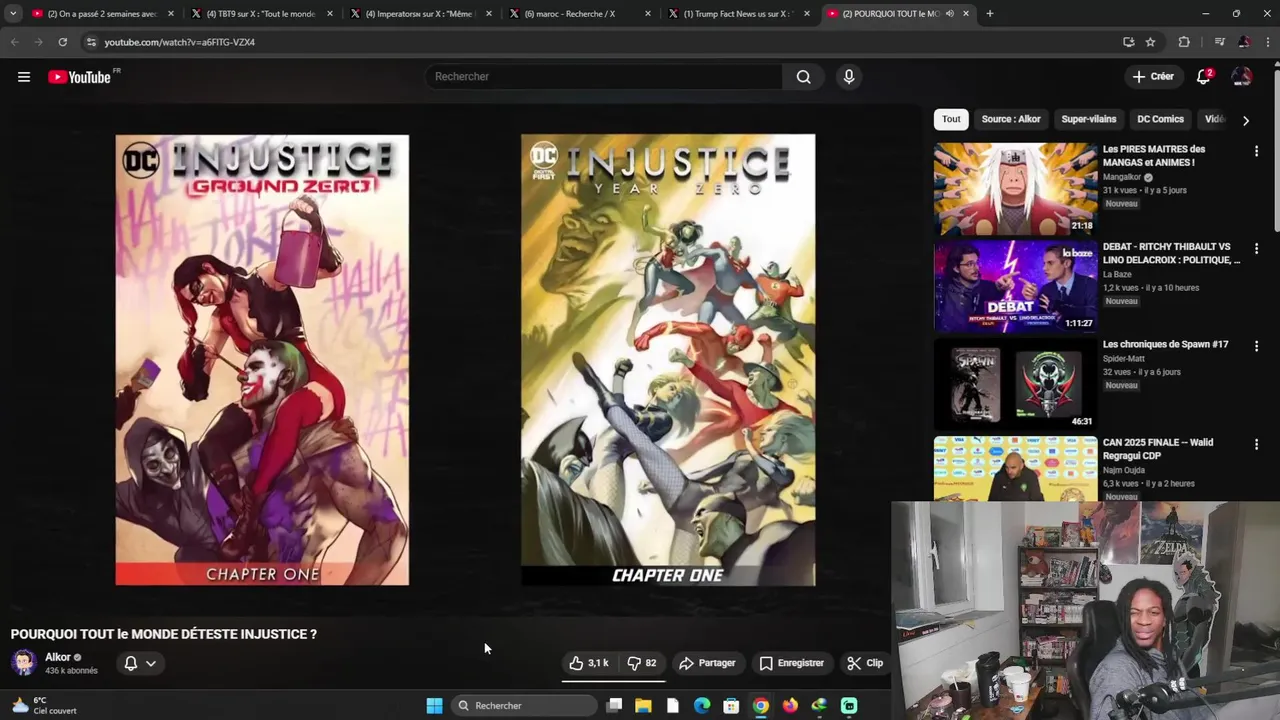Open CAN 2025 FINALE video title
This screenshot has height=720, width=1280.
[1158, 449]
